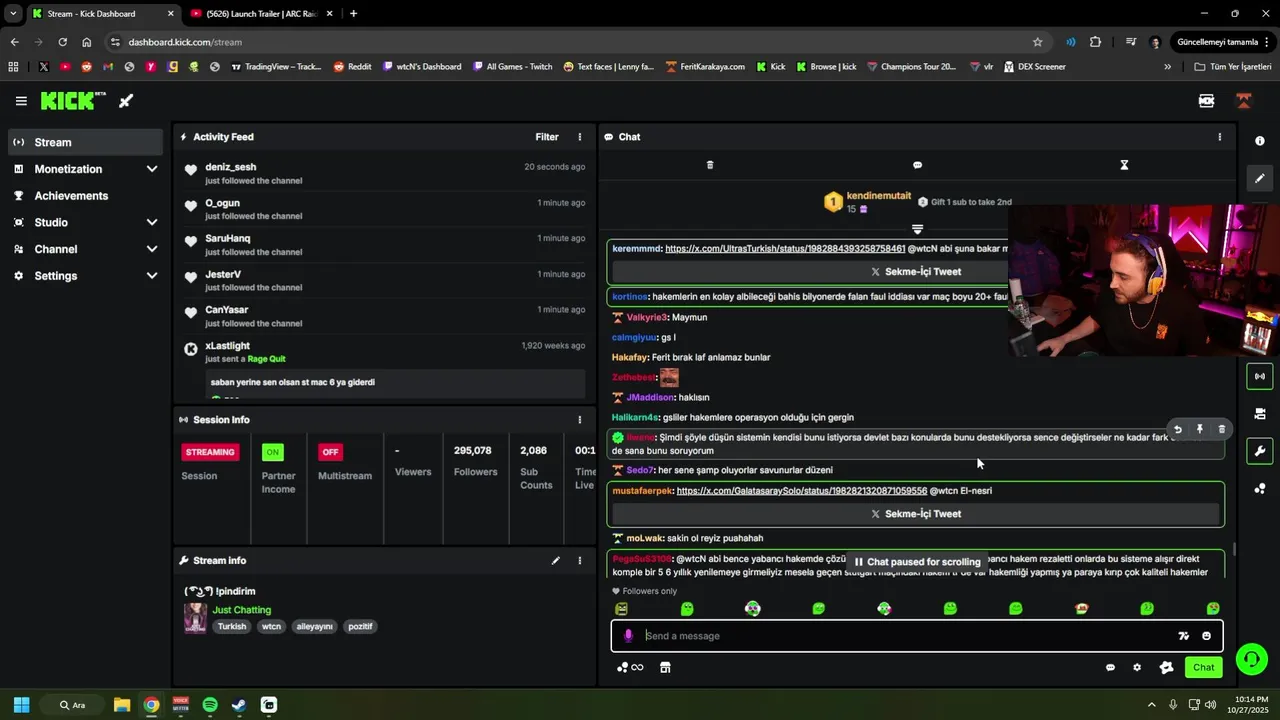
Task: Click the broadcast signal icon in the right sidebar
Action: (x=1260, y=376)
